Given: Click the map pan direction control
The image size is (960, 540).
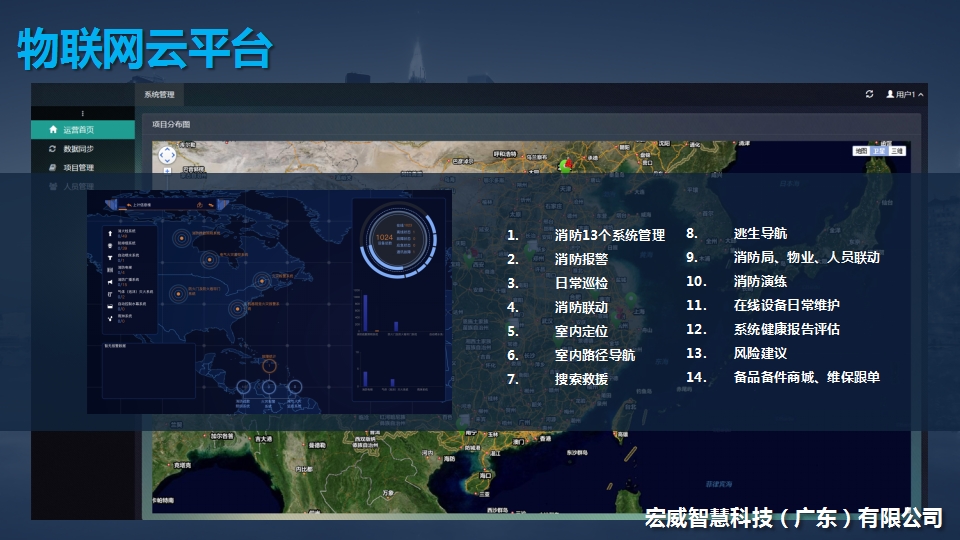Looking at the screenshot, I should click(x=167, y=156).
